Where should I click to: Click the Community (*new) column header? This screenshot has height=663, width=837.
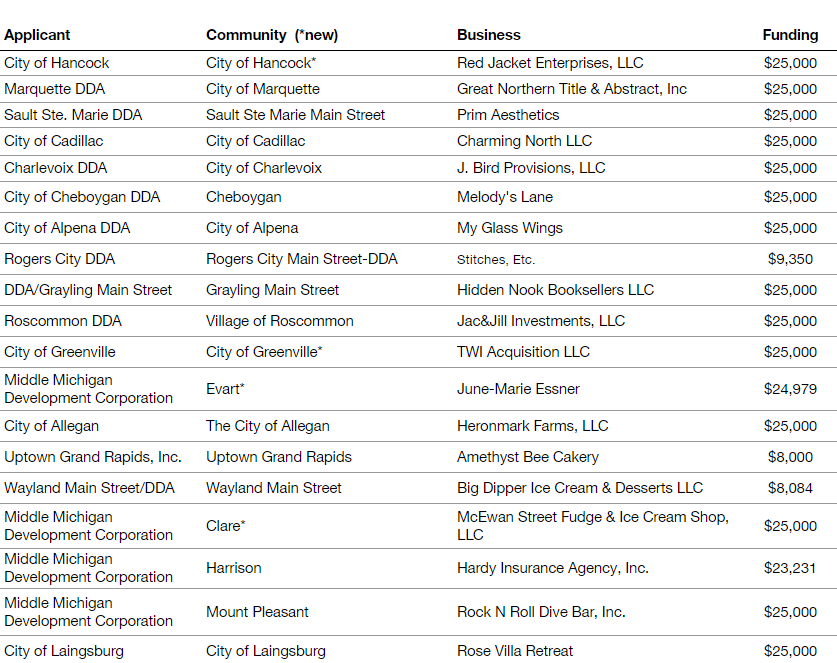pos(272,35)
